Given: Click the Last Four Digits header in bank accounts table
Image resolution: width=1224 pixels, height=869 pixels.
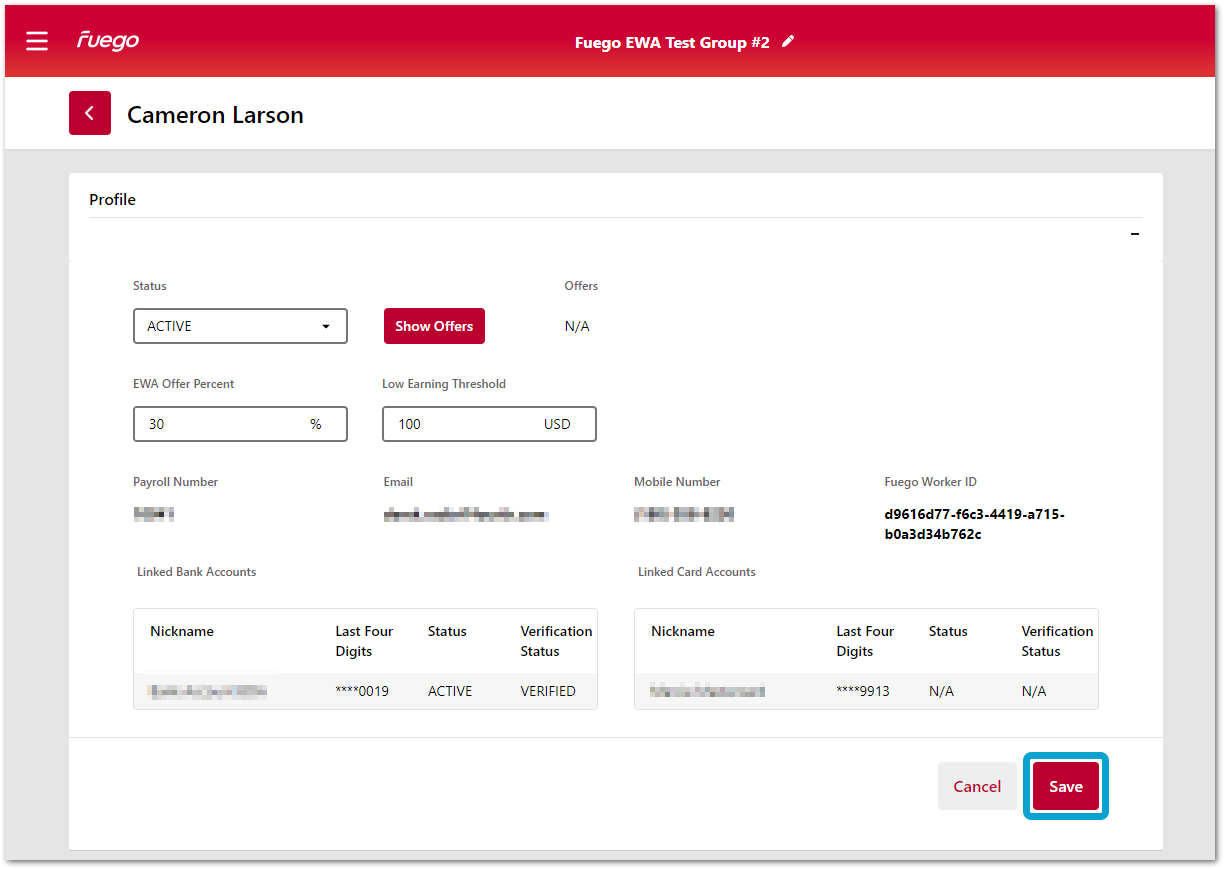Looking at the screenshot, I should 364,641.
